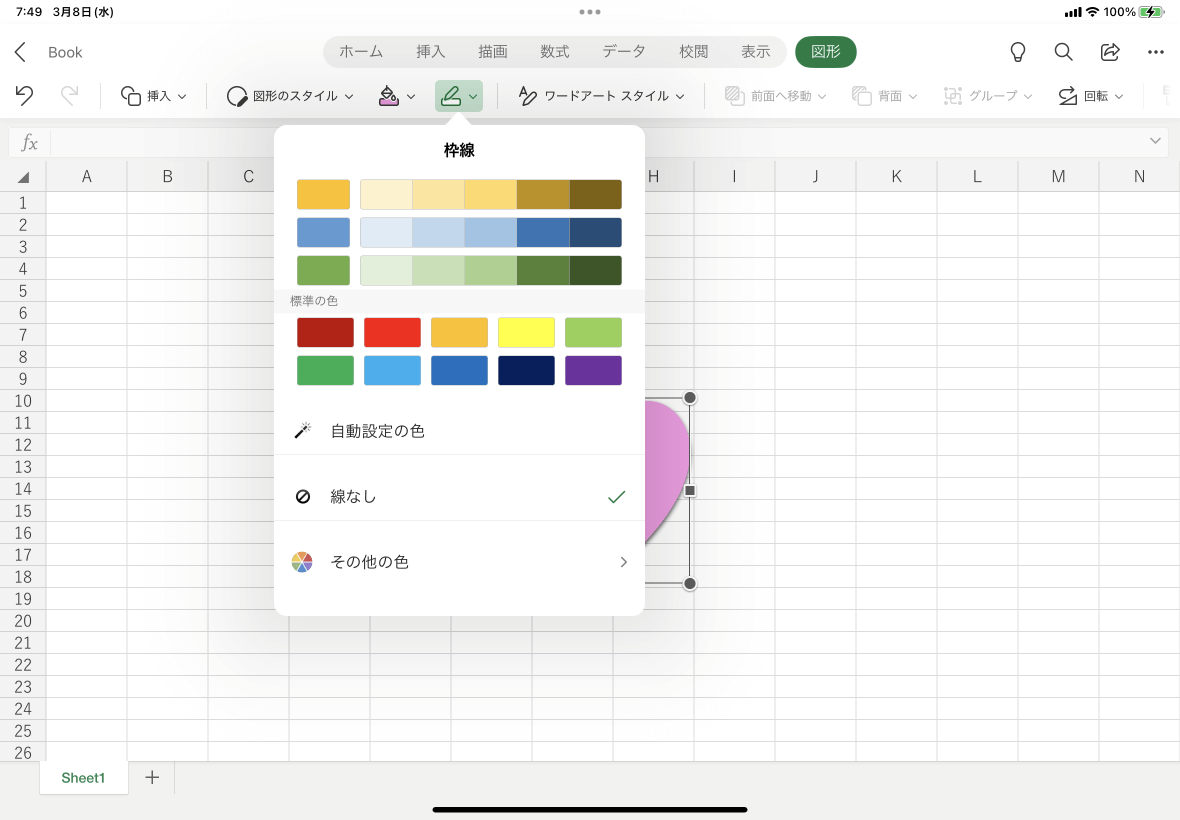Tap the green checkmark beside 線なし
This screenshot has width=1180, height=820.
click(616, 497)
